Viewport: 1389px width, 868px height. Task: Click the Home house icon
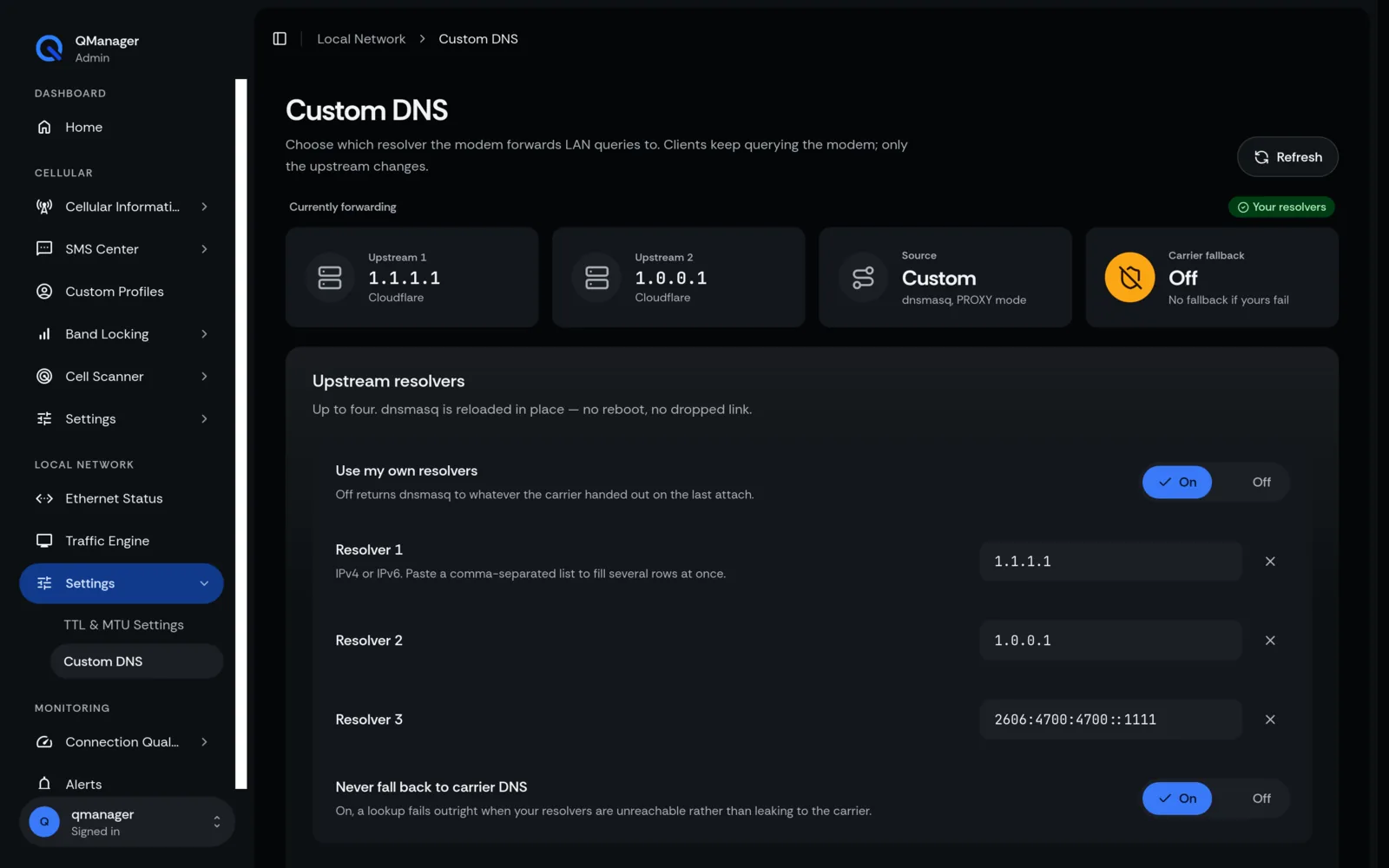44,127
